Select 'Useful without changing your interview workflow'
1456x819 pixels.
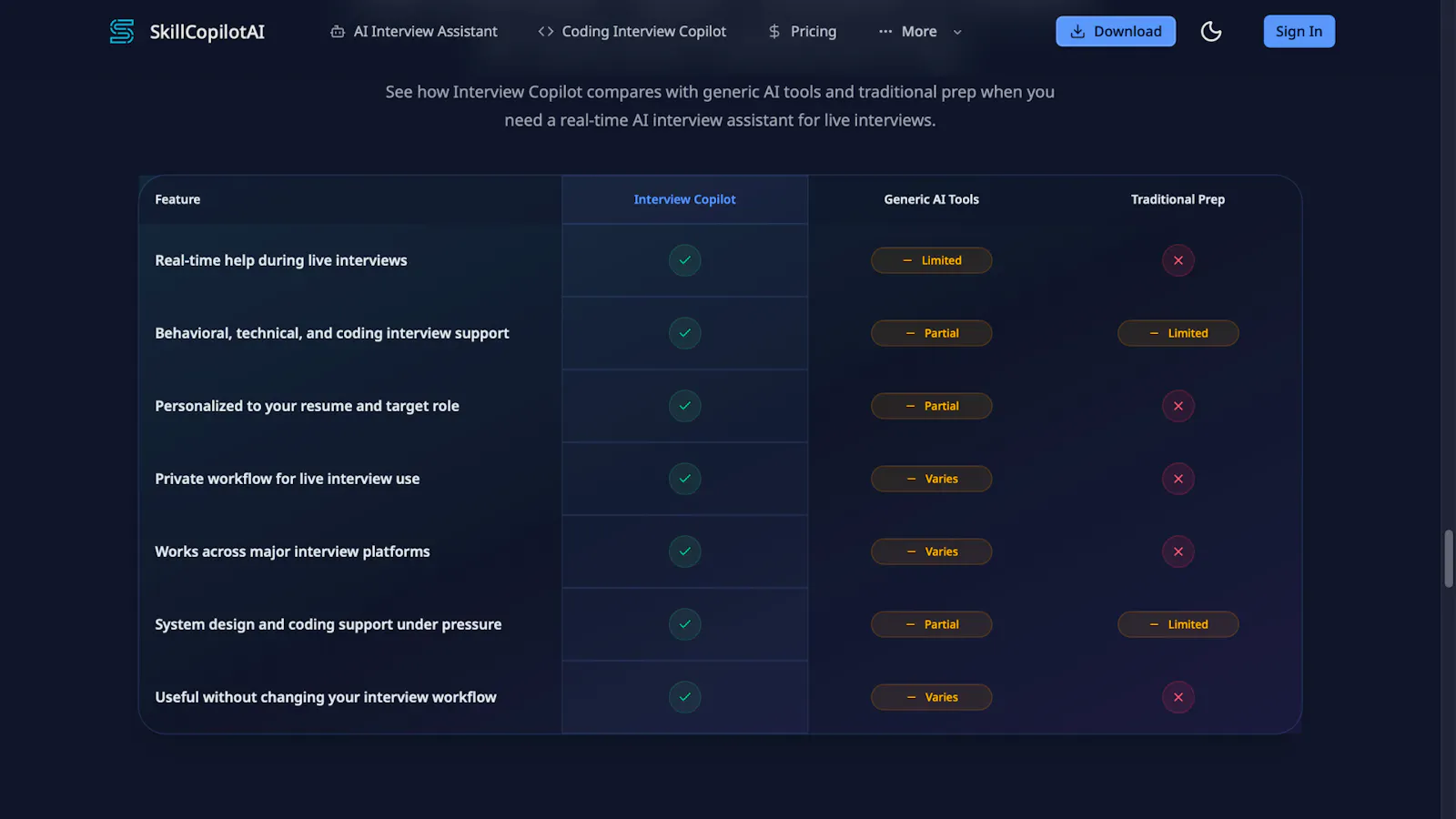click(x=326, y=697)
